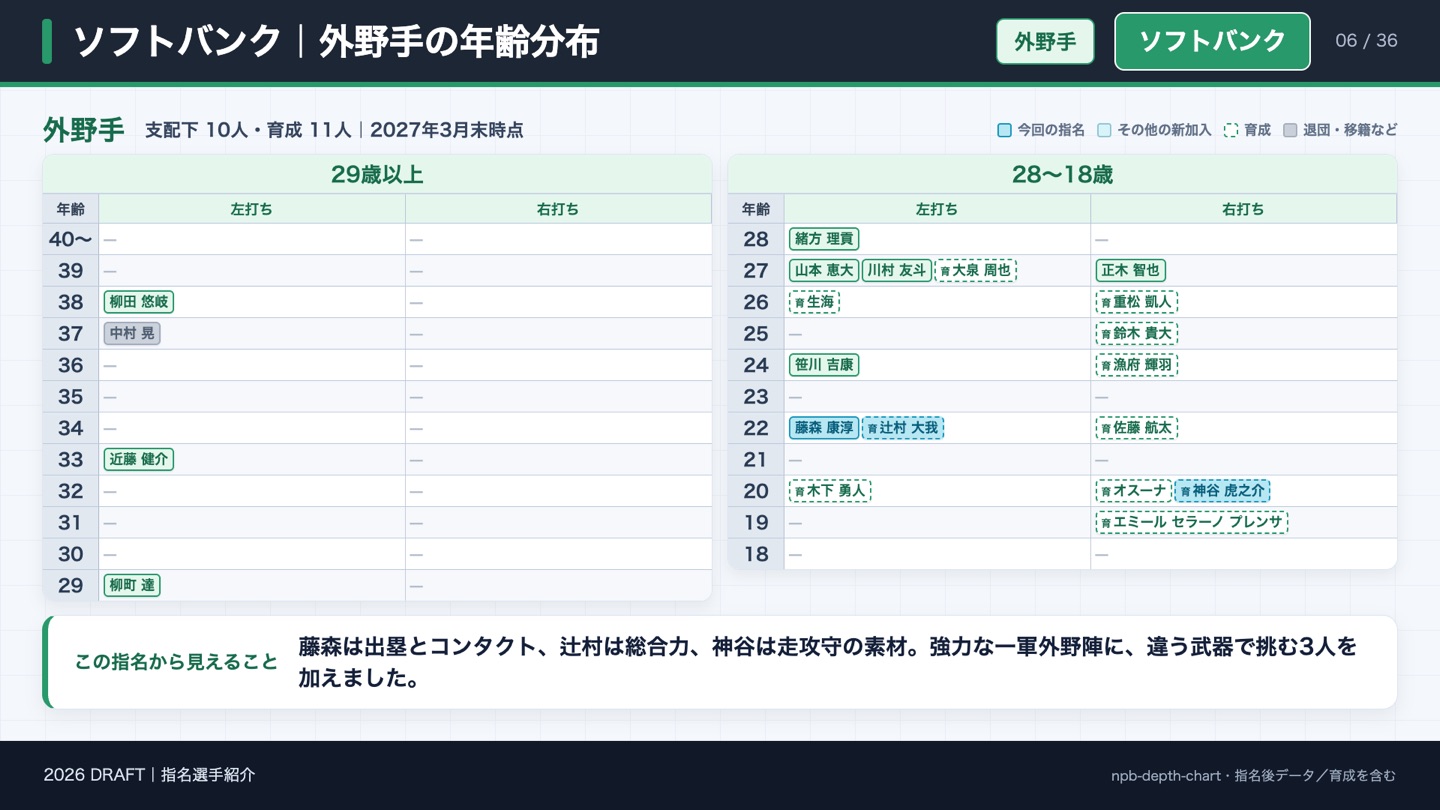Screen dimensions: 1440x810
Task: Click the 今回の指名 legend swatch
Action: point(1004,130)
